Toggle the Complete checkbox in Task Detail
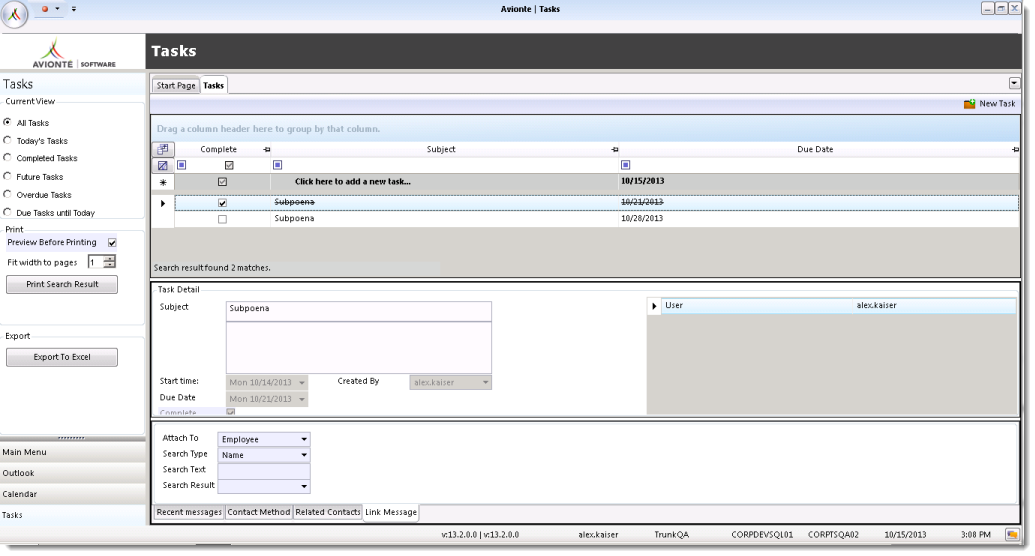The width and height of the screenshot is (1035, 556). (231, 412)
